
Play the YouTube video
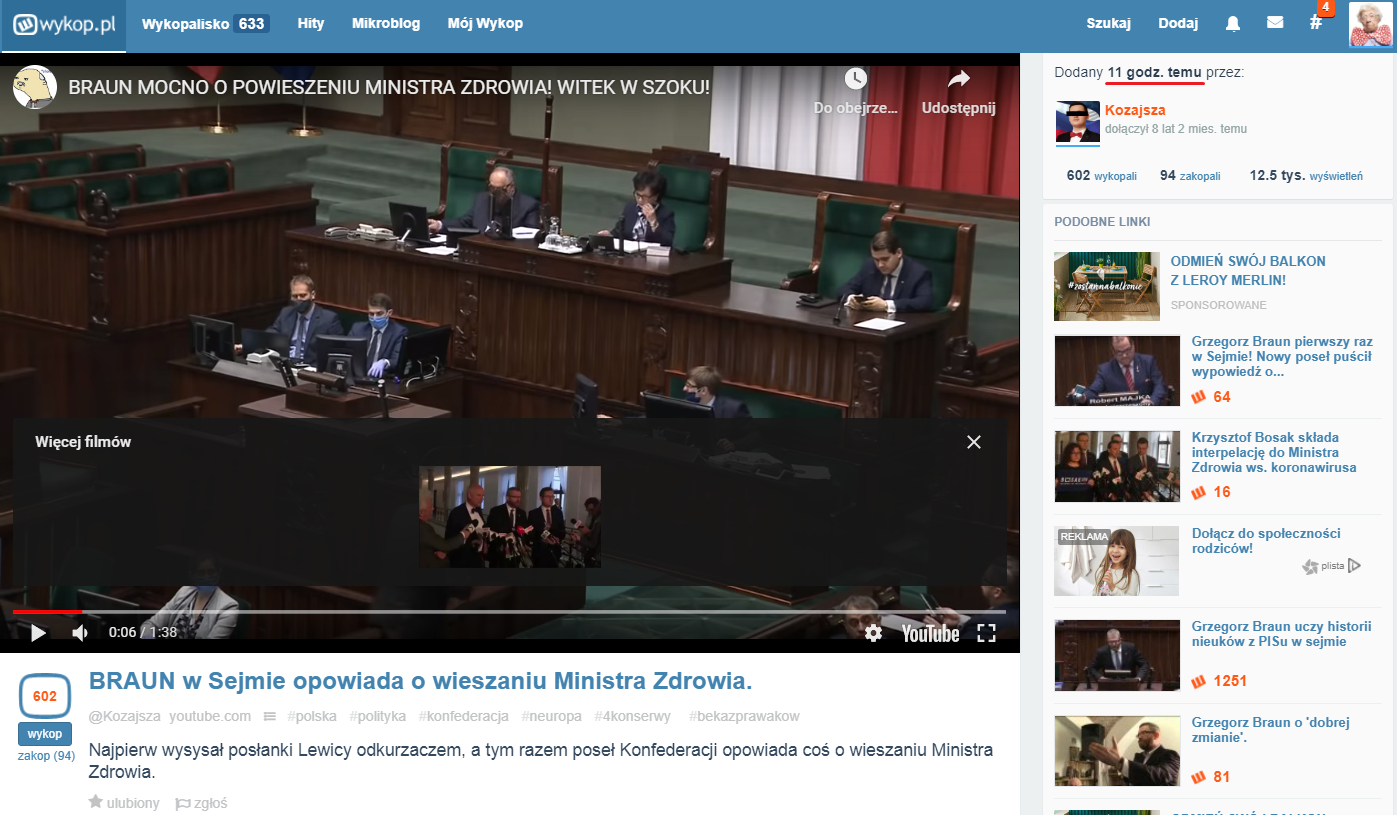pyautogui.click(x=38, y=633)
